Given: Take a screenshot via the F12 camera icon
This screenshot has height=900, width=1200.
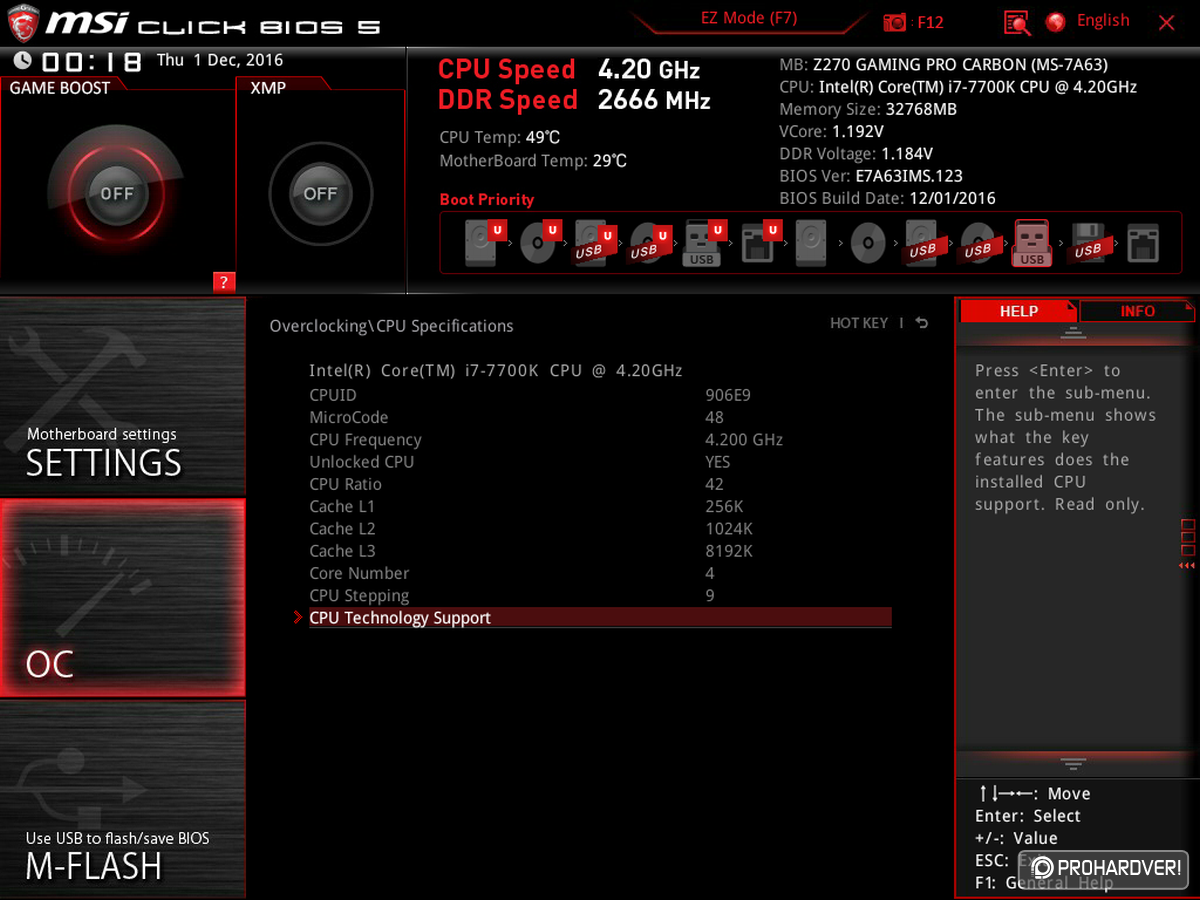Looking at the screenshot, I should click(895, 22).
